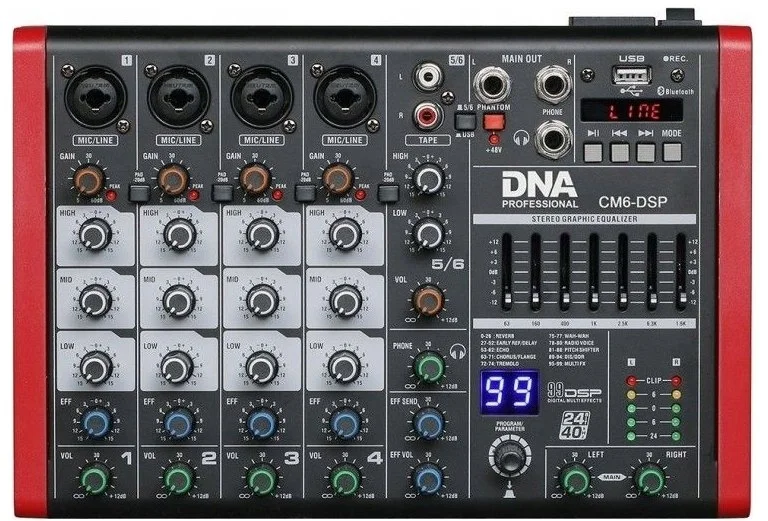Image resolution: width=768 pixels, height=521 pixels.
Task: Toggle the red PHANTOM power switch
Action: pos(493,121)
